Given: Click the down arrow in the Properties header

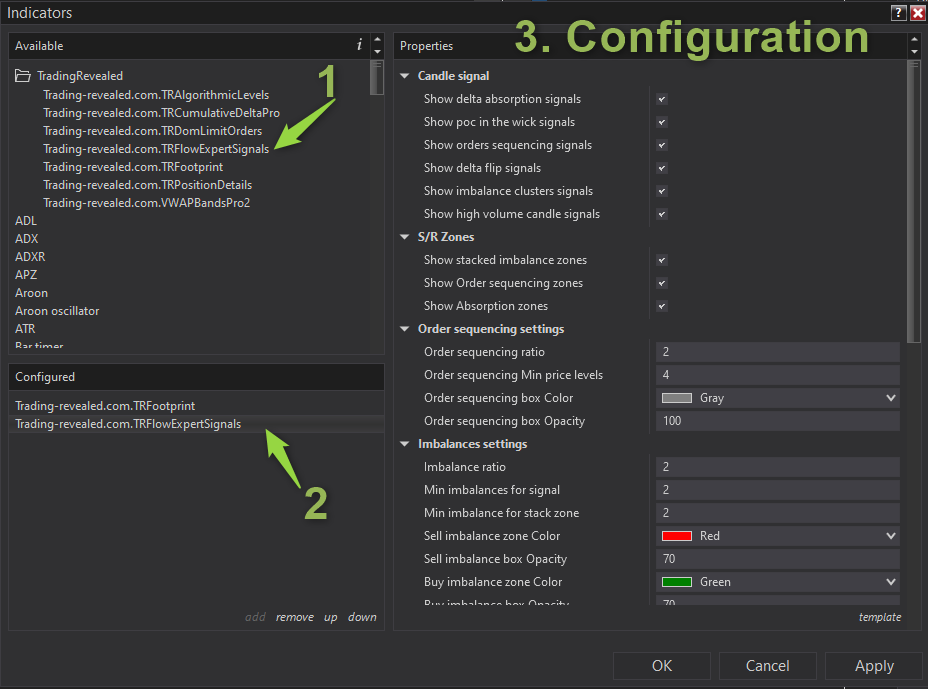Looking at the screenshot, I should (914, 51).
